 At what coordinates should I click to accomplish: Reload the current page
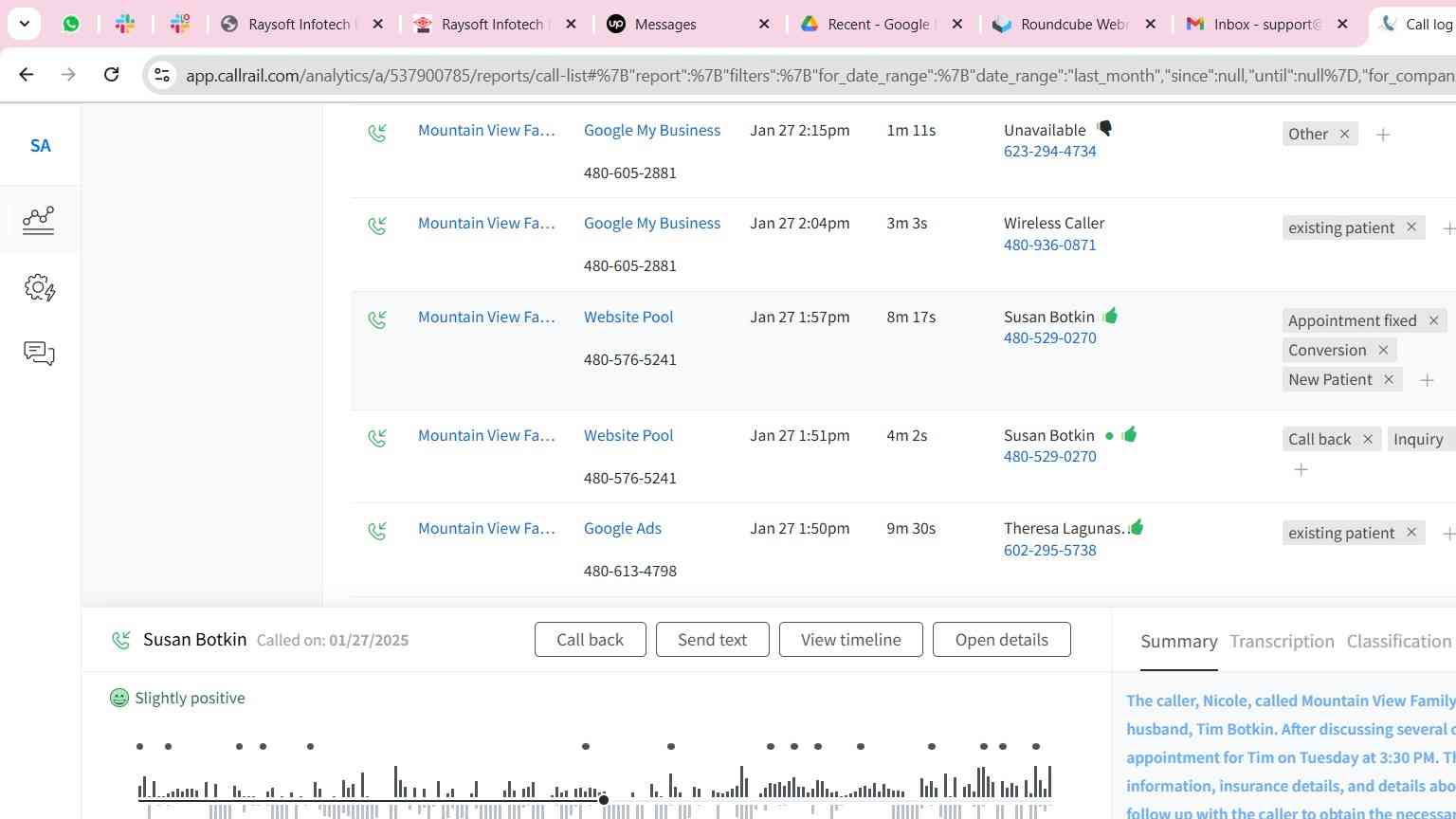coord(112,74)
